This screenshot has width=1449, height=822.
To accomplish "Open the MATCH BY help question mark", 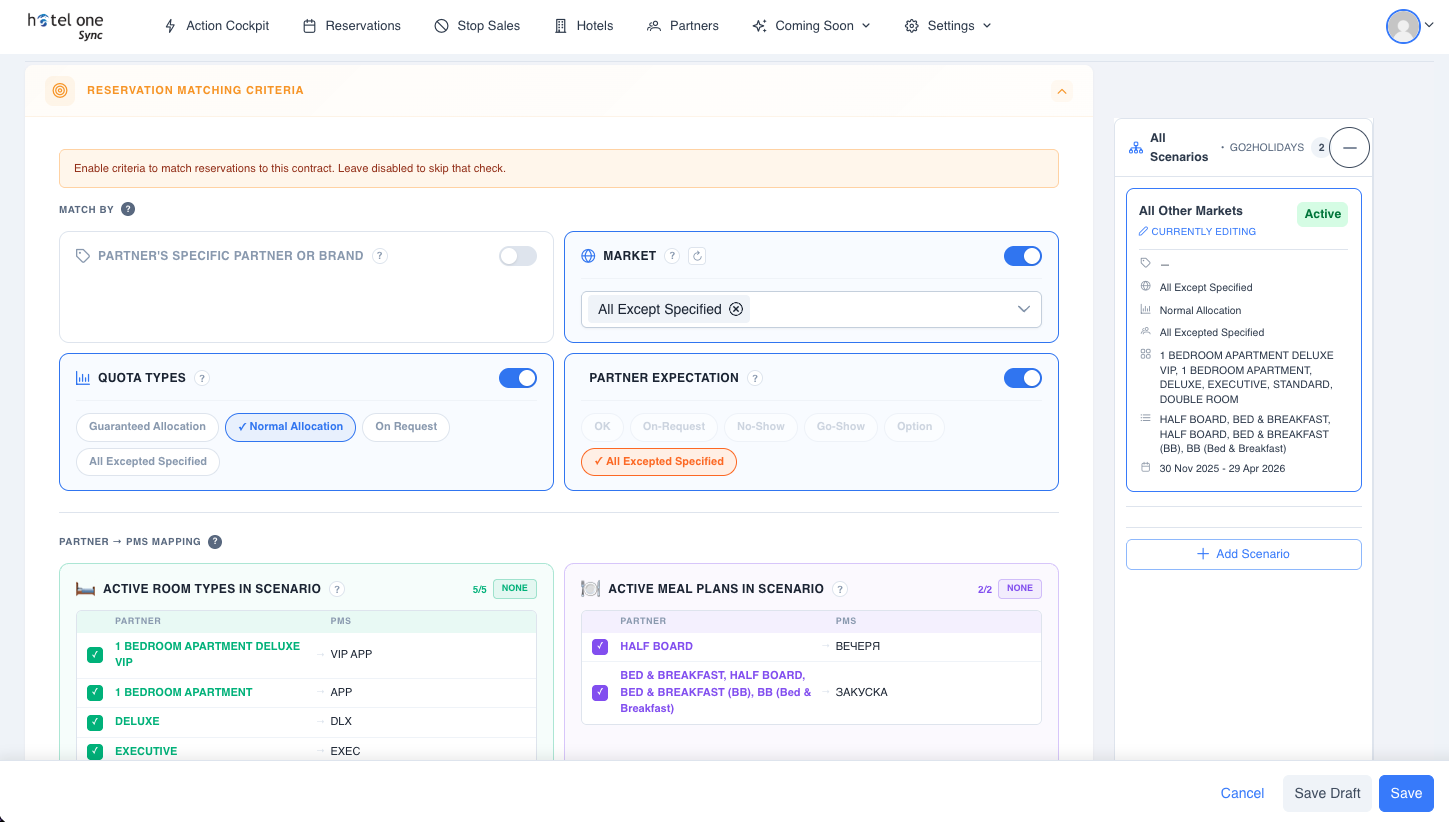I will point(126,209).
